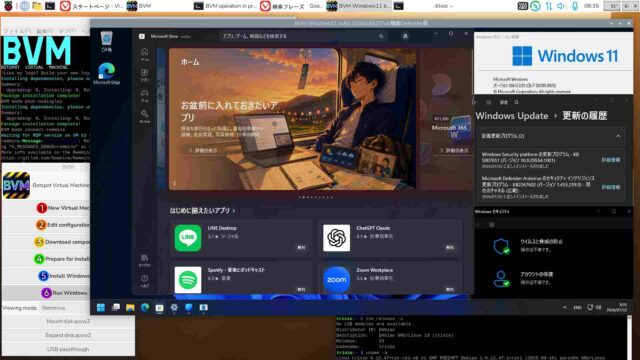Switch to BVM Windows11 taskbar window entry

point(358,6)
